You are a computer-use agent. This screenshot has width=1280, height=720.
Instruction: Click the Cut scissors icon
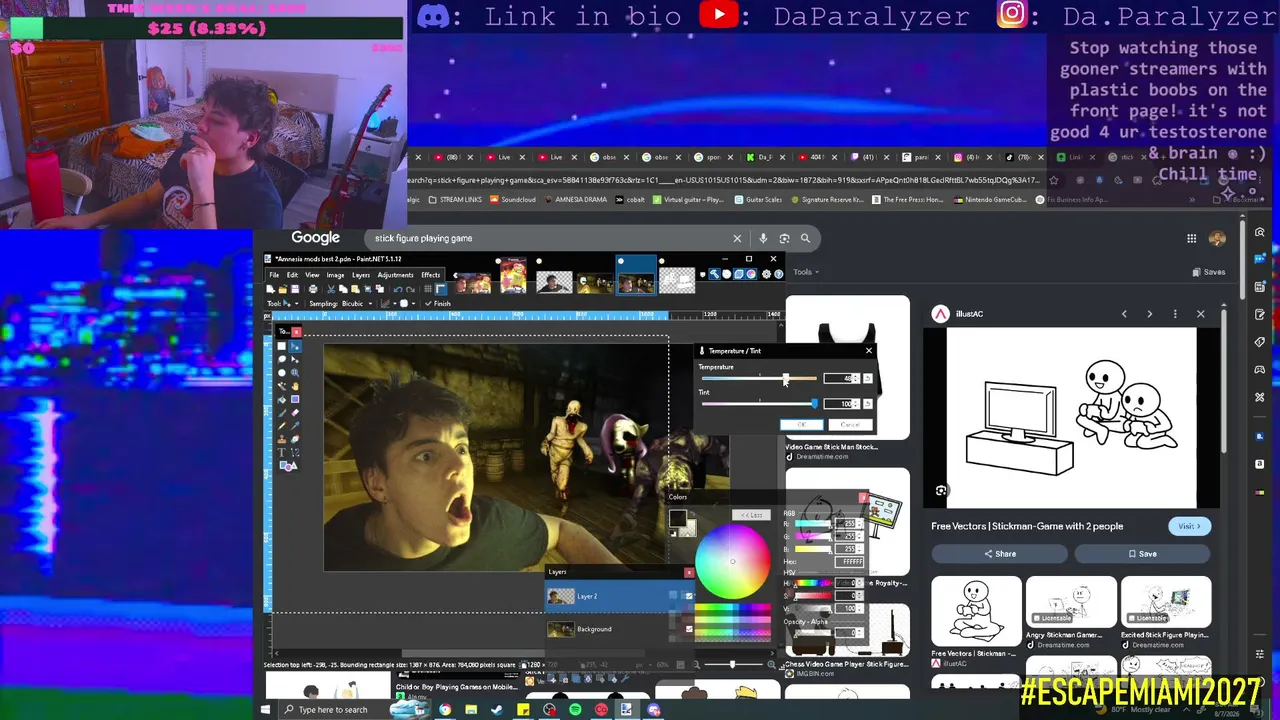click(x=331, y=289)
